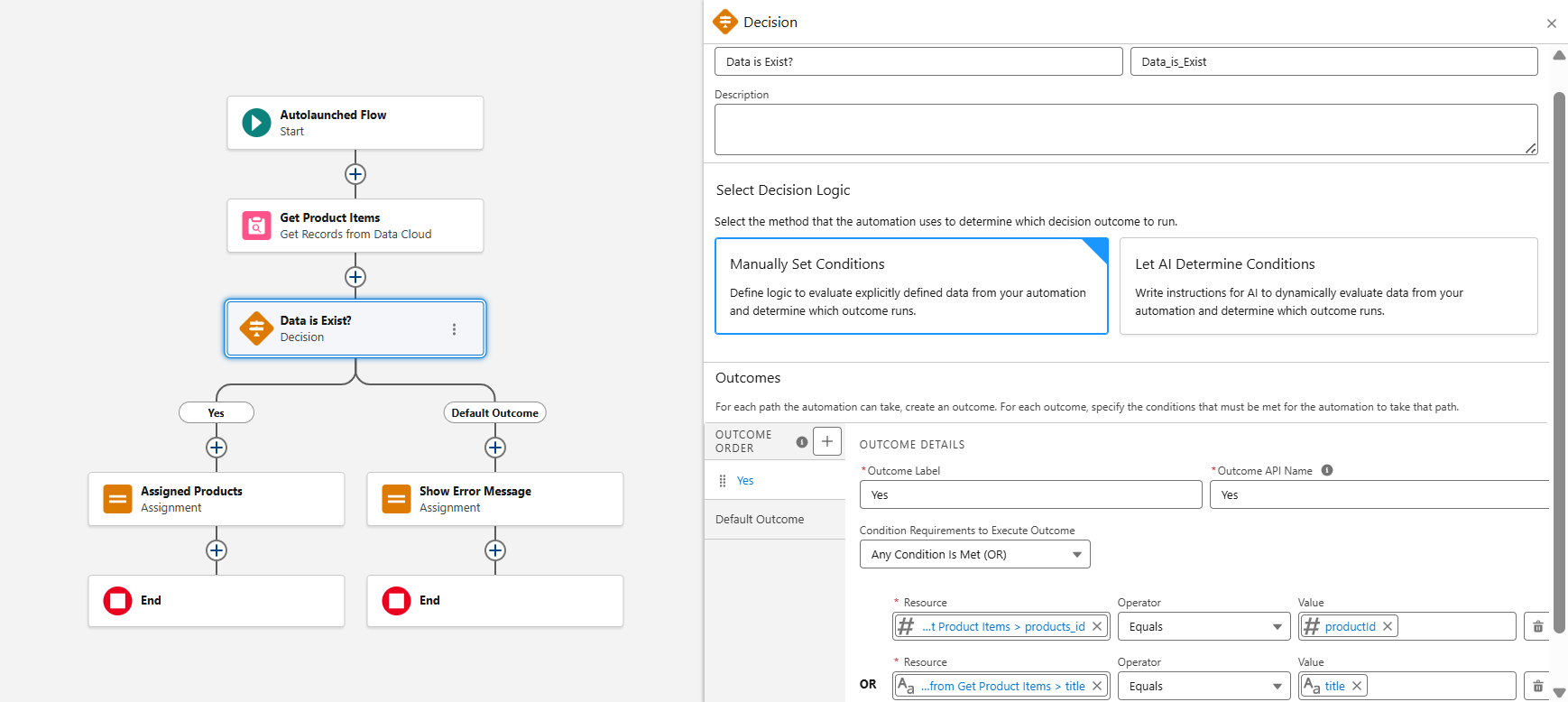Select Manually Set Conditions option
The height and width of the screenshot is (702, 1568).
pos(910,286)
